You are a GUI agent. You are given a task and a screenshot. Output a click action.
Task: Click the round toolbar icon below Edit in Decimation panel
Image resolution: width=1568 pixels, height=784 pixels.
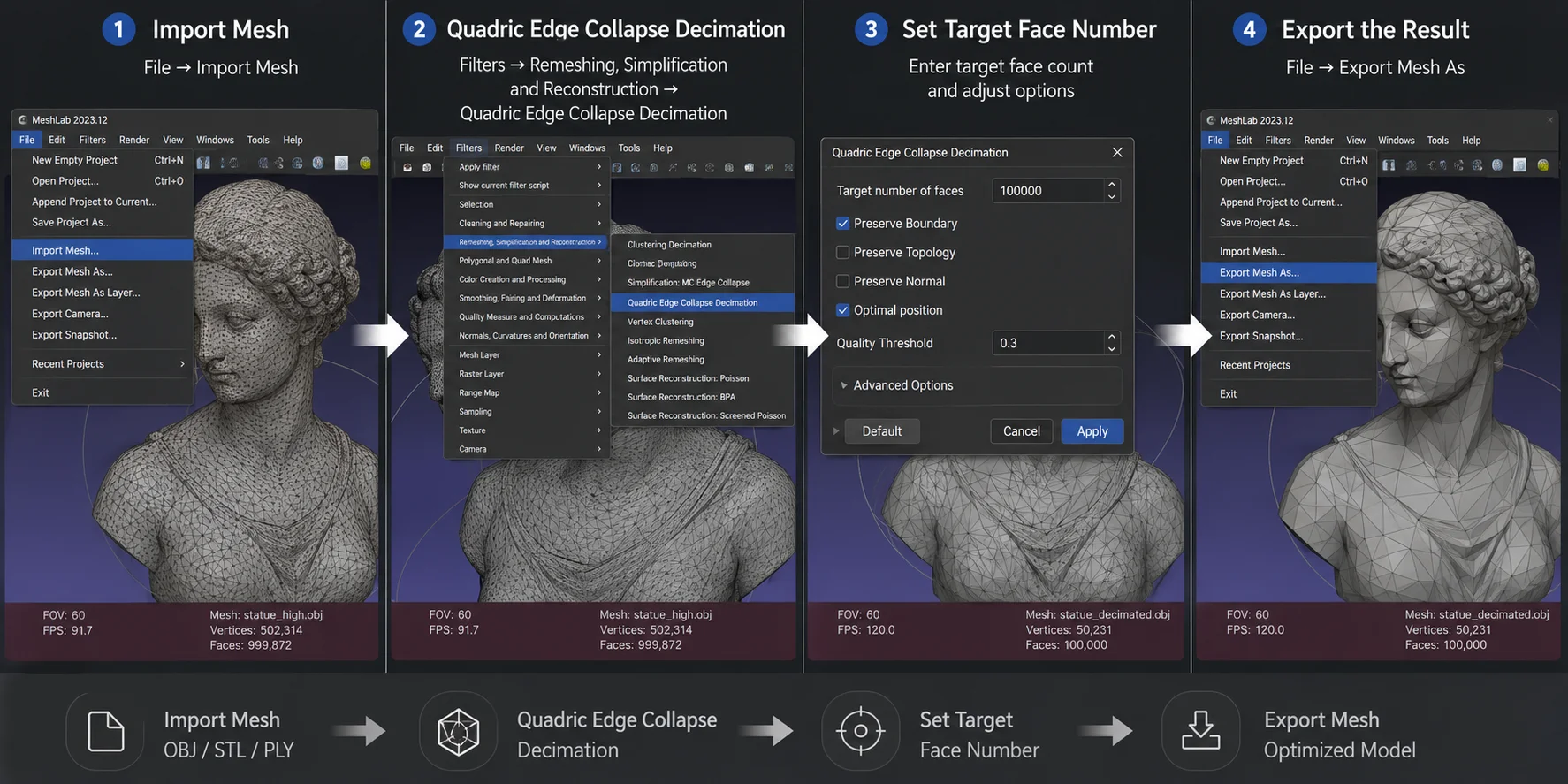click(x=427, y=167)
